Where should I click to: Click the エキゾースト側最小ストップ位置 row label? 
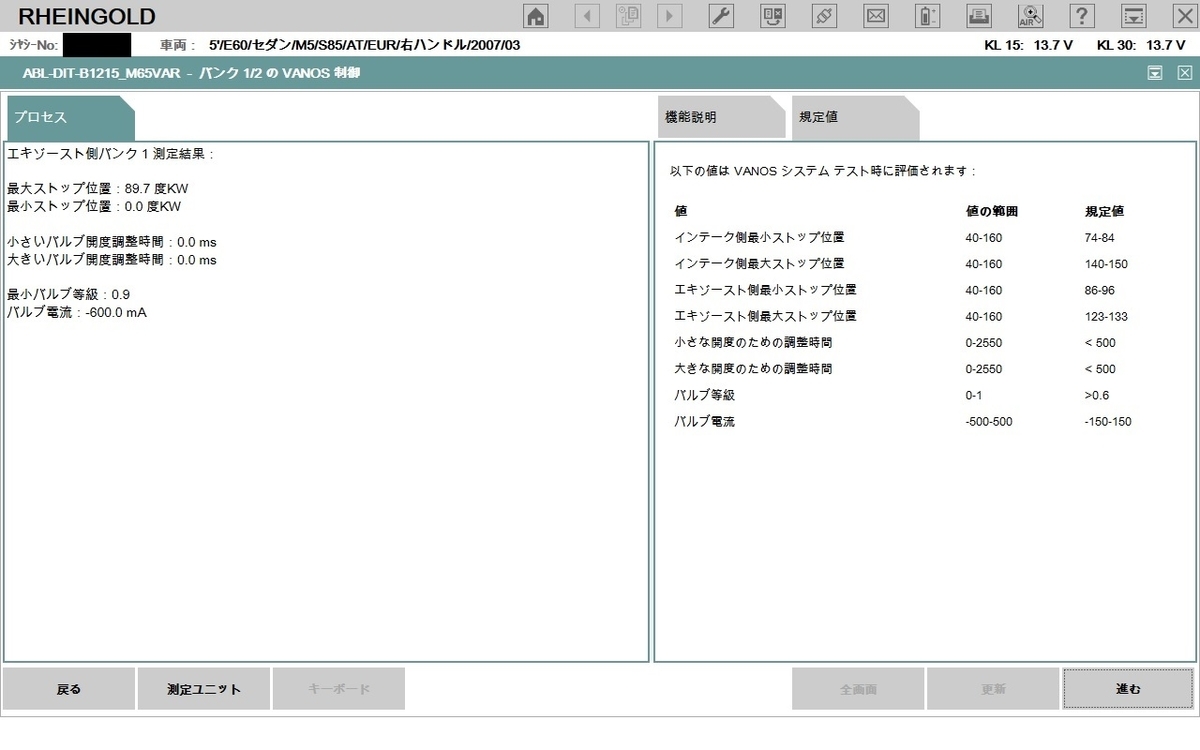click(765, 290)
